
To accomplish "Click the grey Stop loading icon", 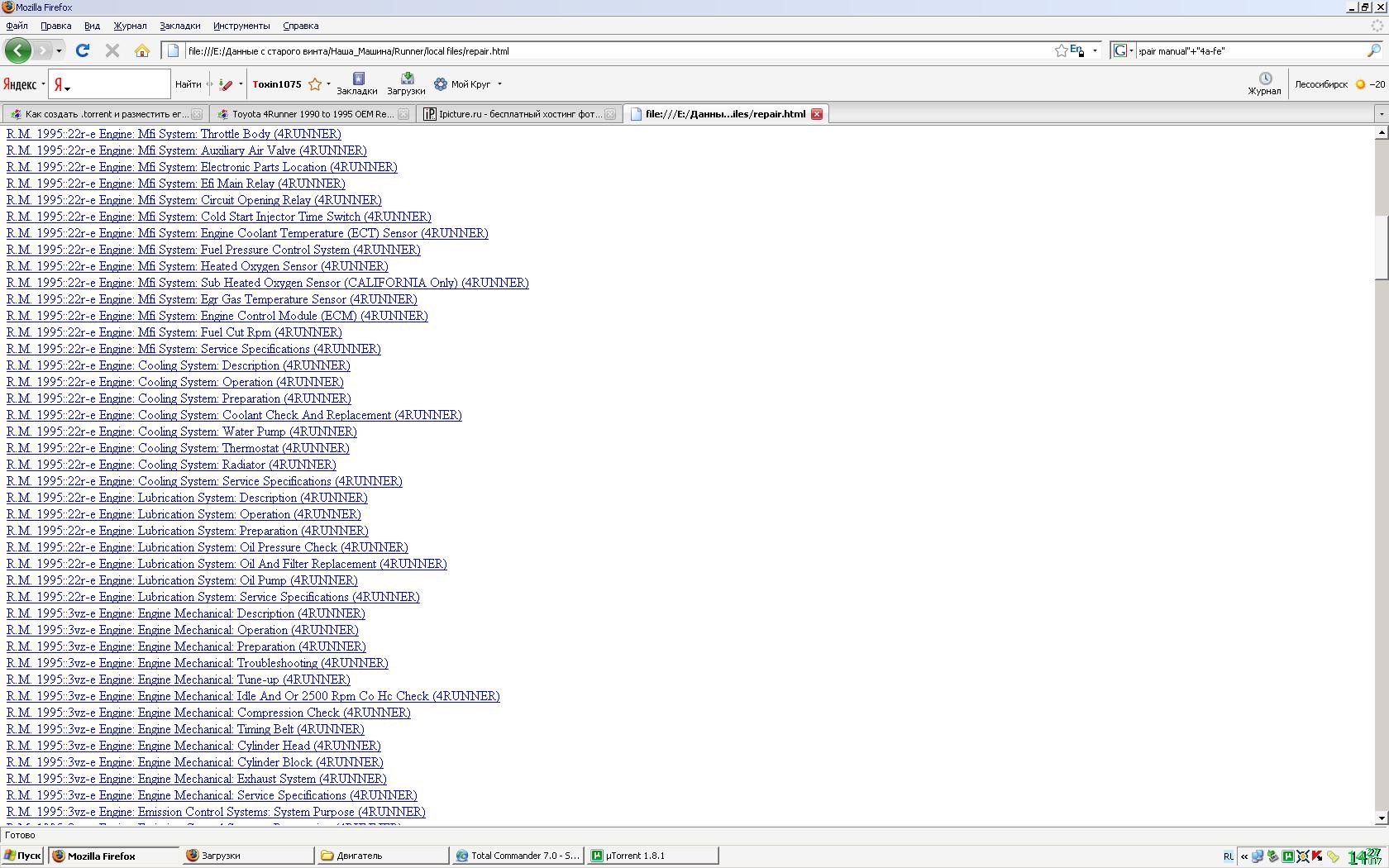I will 112,50.
